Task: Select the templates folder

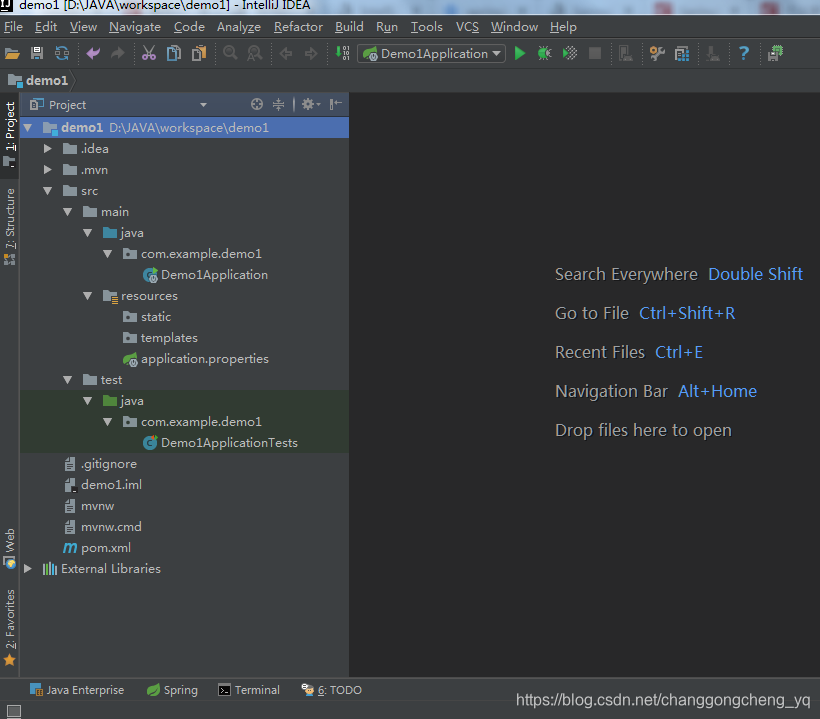Action: (169, 338)
